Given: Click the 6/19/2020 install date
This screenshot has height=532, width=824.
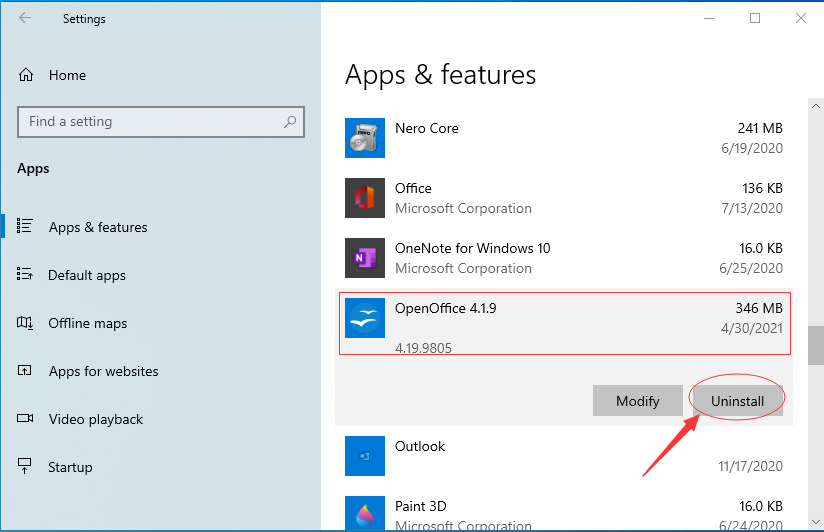Looking at the screenshot, I should pyautogui.click(x=752, y=148).
